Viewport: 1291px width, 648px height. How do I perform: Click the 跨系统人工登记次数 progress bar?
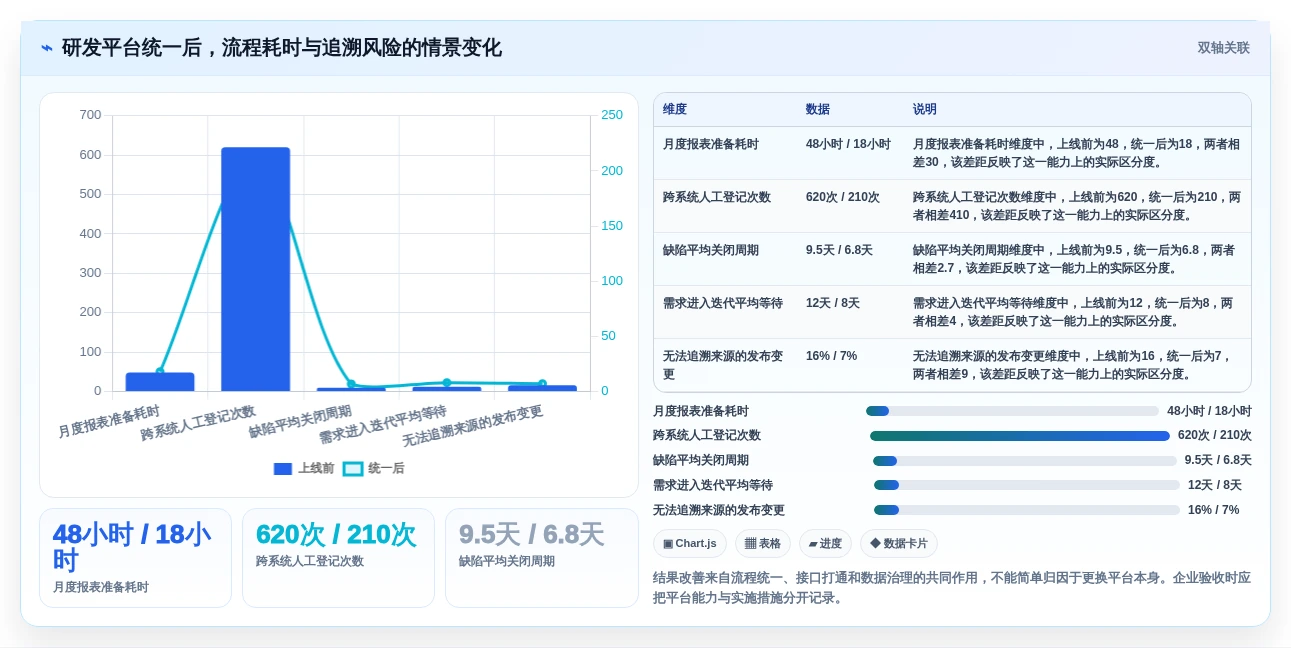1019,436
